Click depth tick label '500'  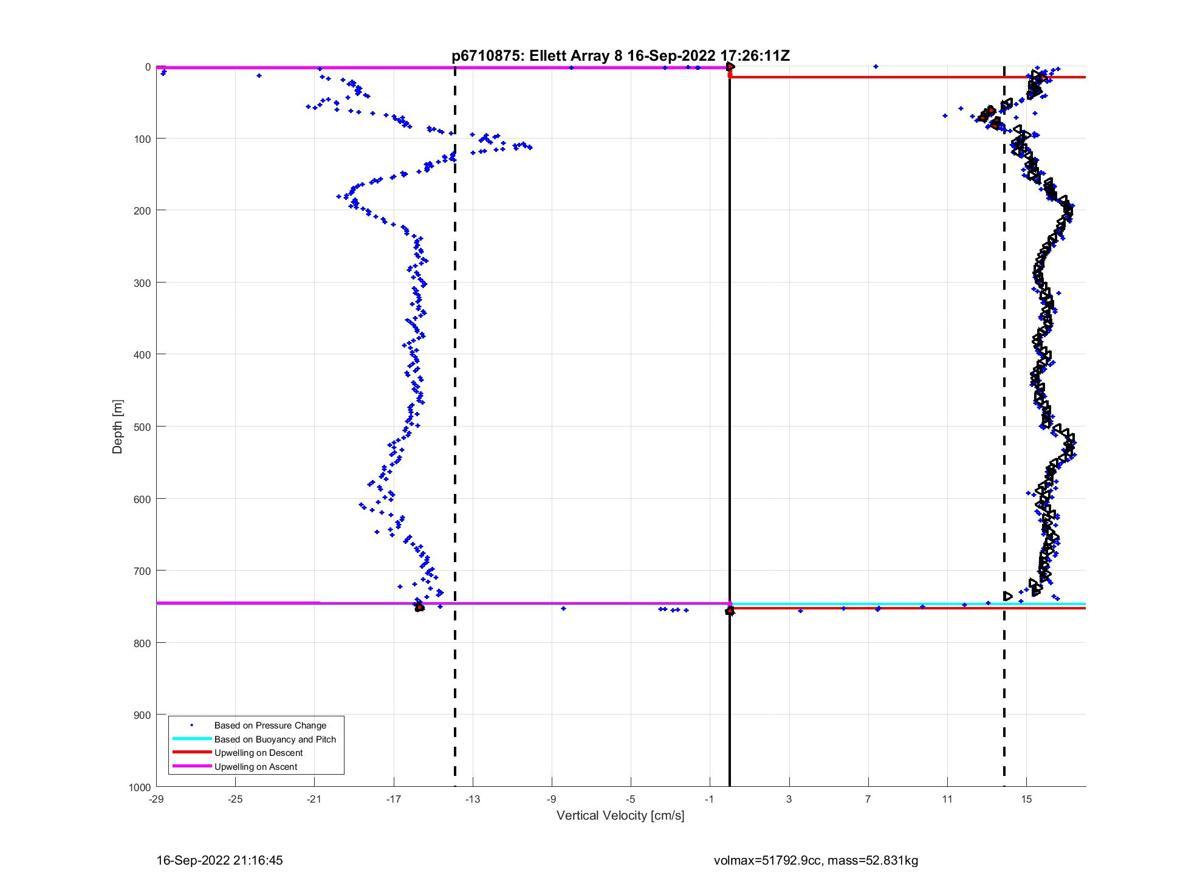[142, 427]
